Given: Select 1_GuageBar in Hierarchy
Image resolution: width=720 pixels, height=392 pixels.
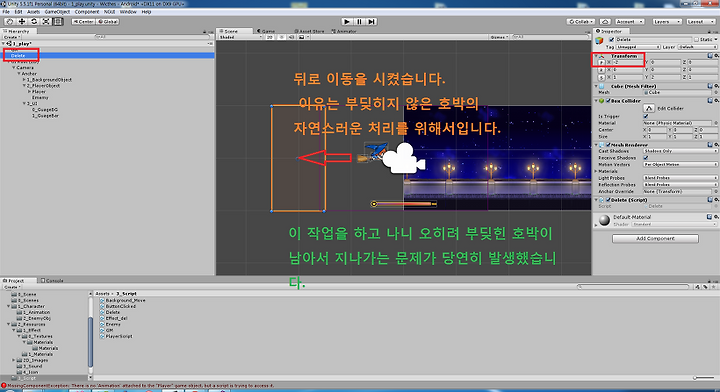Looking at the screenshot, I should tap(45, 116).
